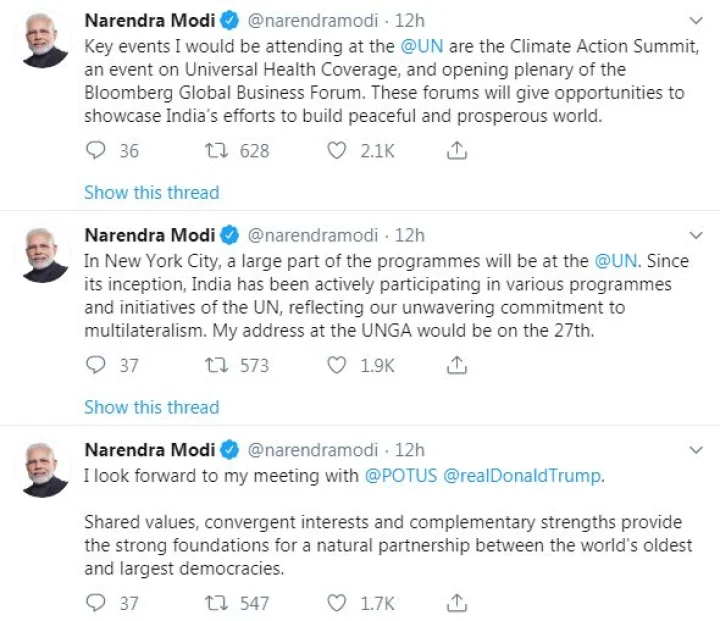Like the tweet with 2.1K likes
The height and width of the screenshot is (621, 720).
coord(338,151)
